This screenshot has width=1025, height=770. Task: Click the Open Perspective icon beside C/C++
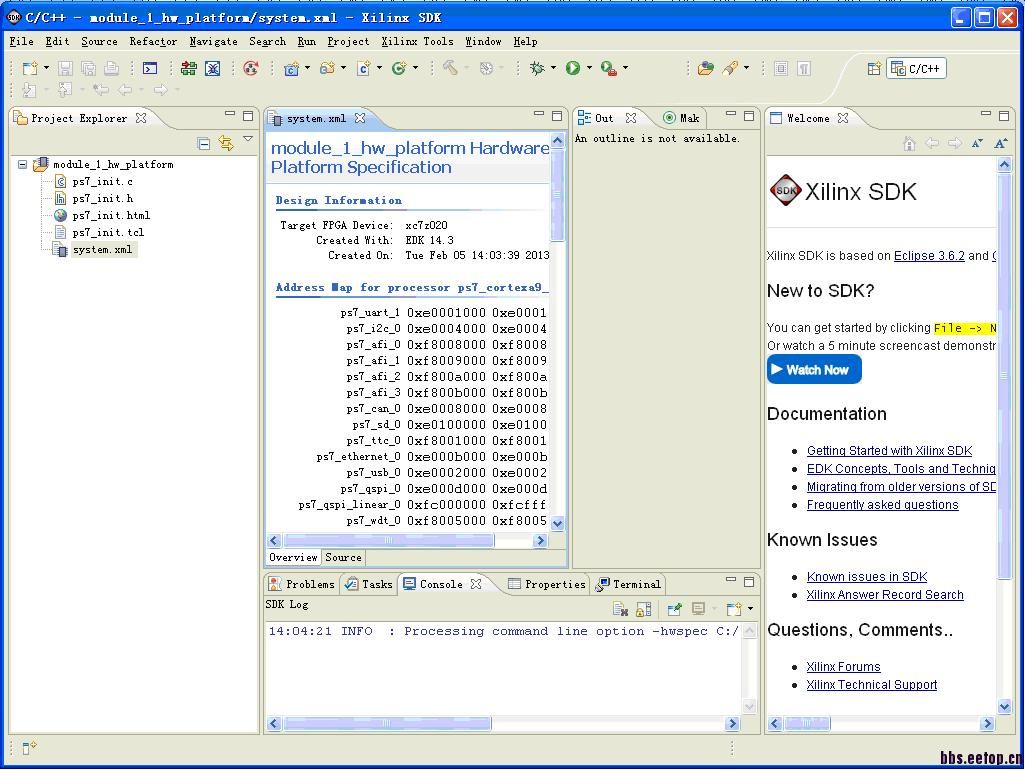pos(874,68)
